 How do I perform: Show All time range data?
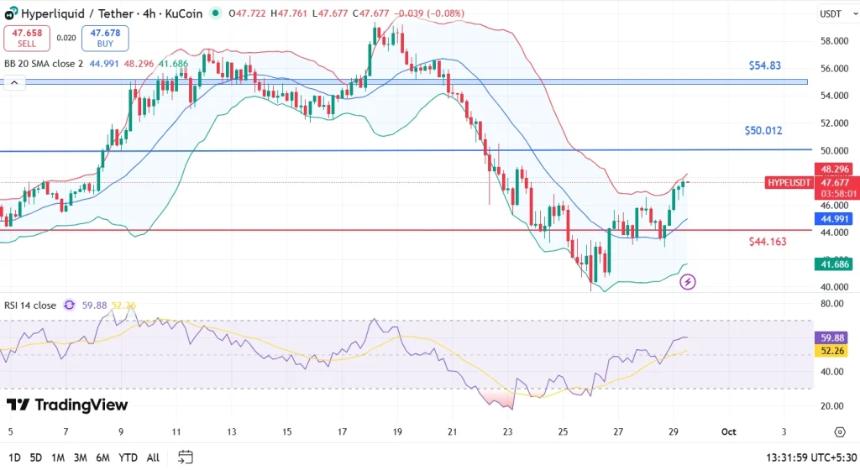click(153, 457)
